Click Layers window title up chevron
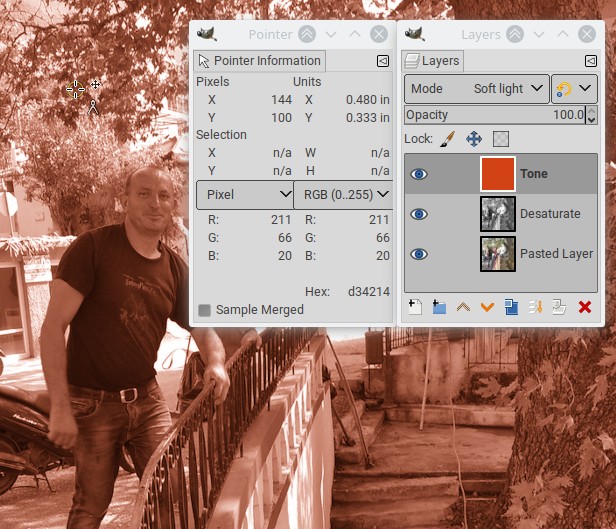Viewport: 616px width, 529px height. pyautogui.click(x=563, y=34)
